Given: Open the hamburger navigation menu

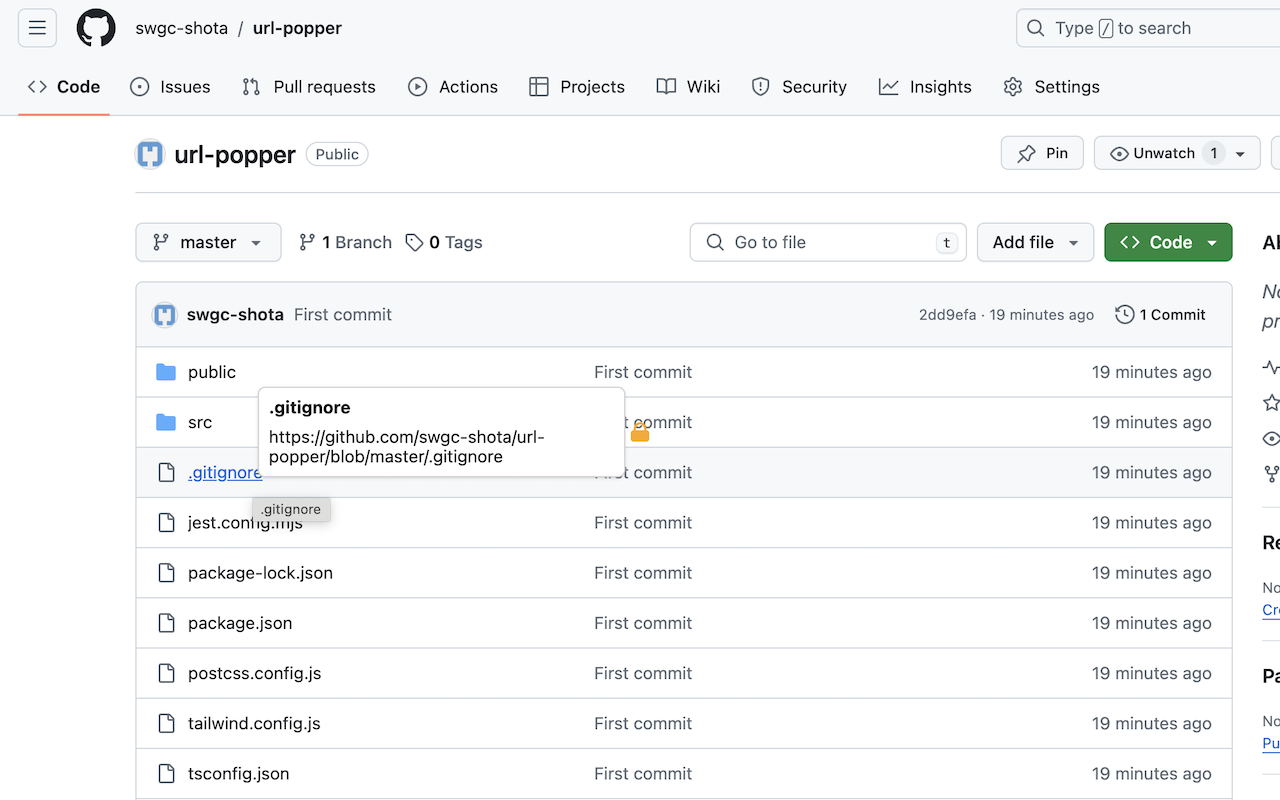Looking at the screenshot, I should point(37,28).
